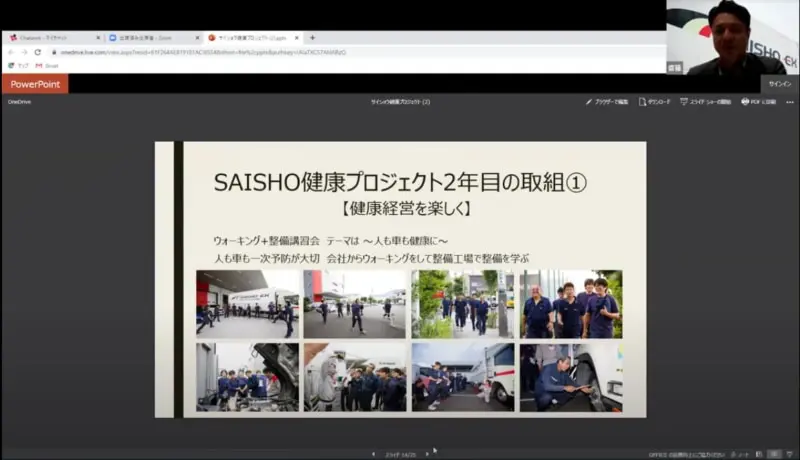
Task: Click the photo of man inspecting tire
Action: 571,377
